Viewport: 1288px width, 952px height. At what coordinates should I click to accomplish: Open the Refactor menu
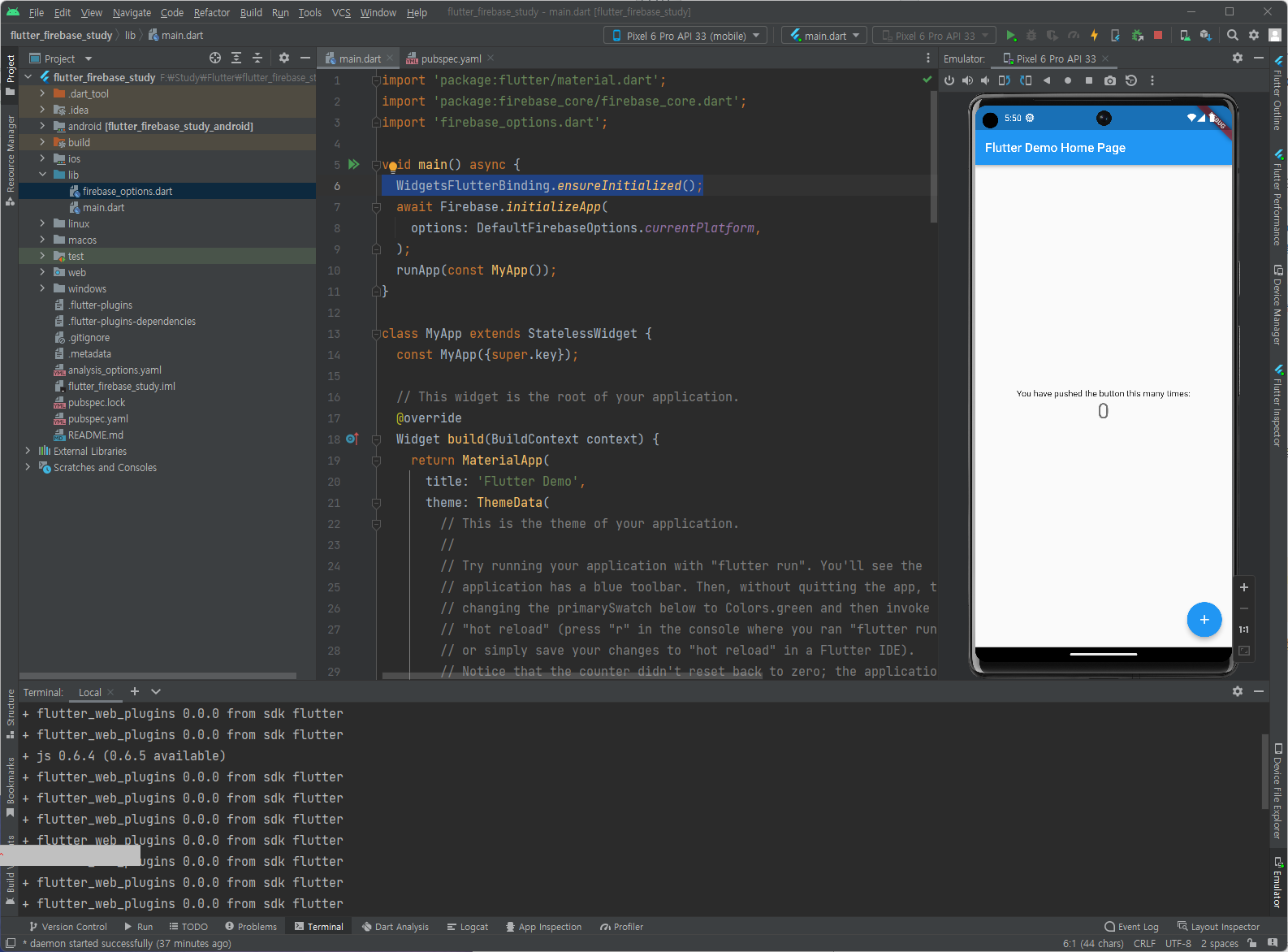point(212,12)
